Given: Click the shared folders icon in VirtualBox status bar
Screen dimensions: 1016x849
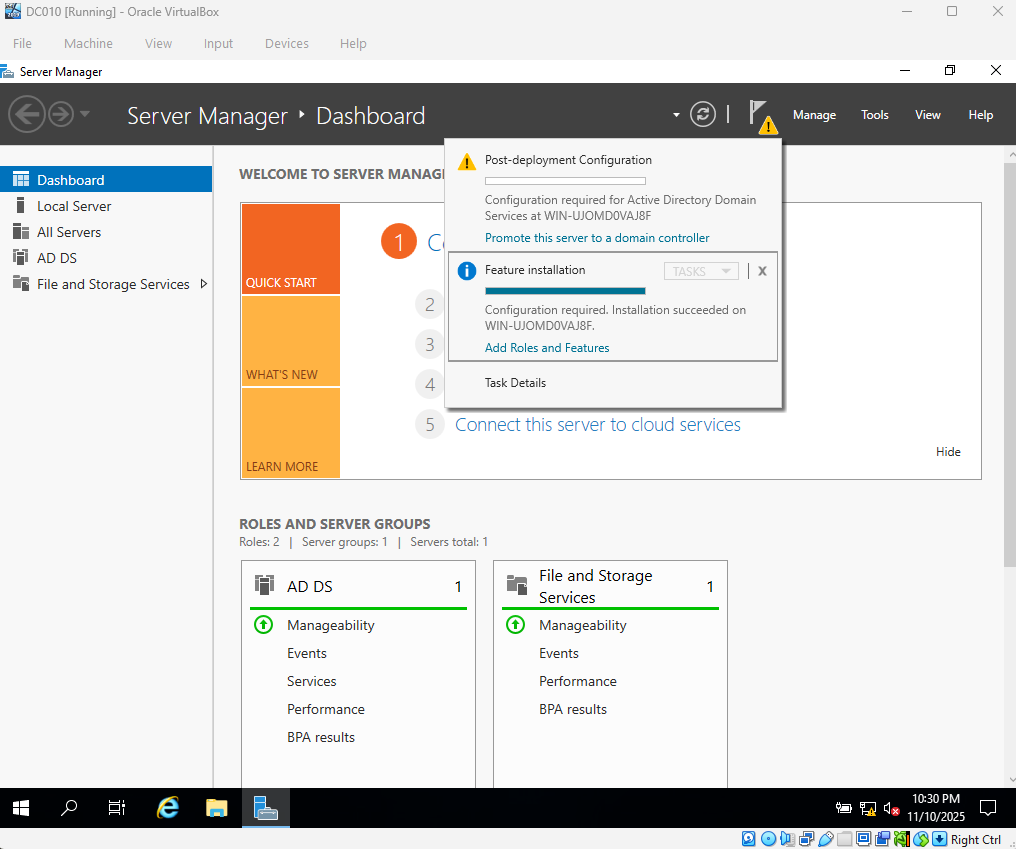Looking at the screenshot, I should [x=845, y=838].
